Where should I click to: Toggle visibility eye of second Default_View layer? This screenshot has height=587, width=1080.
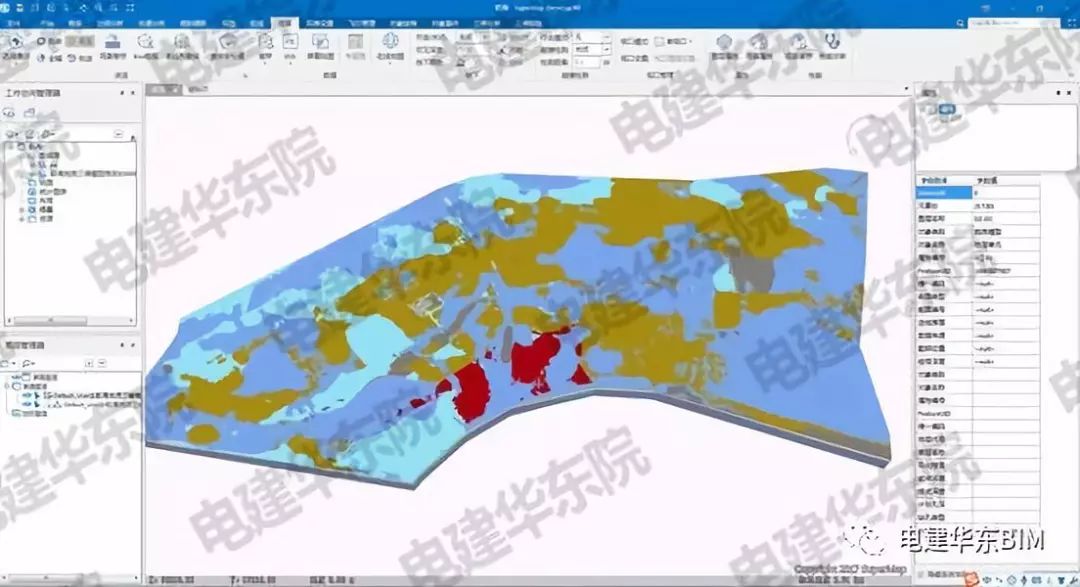point(27,404)
